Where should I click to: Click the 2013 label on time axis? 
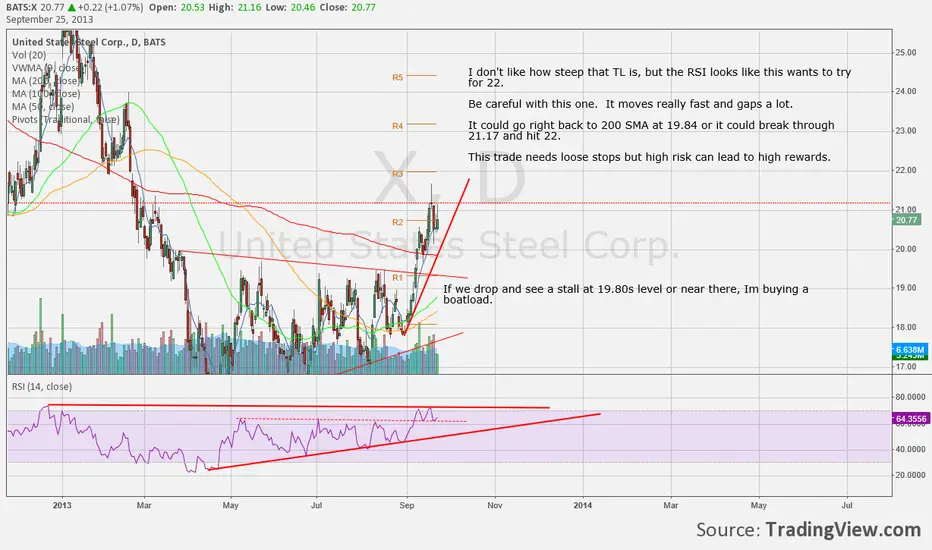click(x=62, y=505)
